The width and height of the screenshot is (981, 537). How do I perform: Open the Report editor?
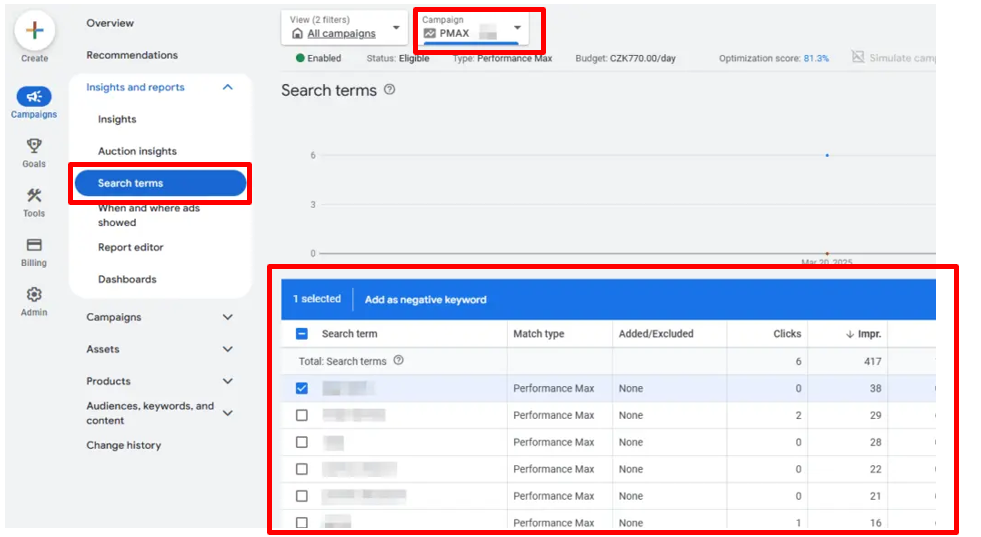(131, 247)
